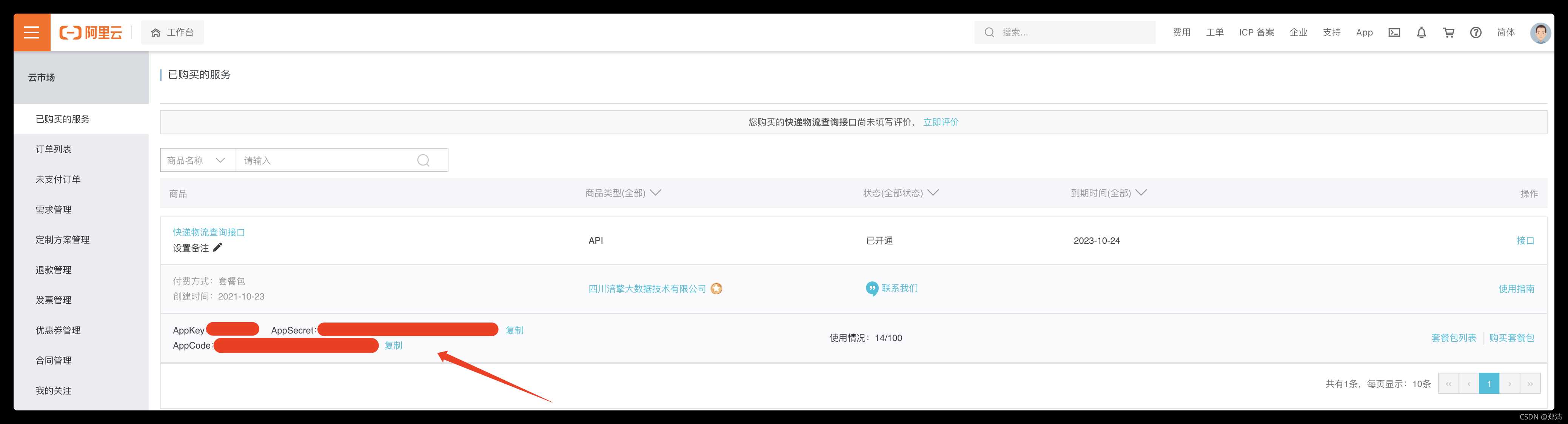This screenshot has width=1568, height=424.
Task: Open the 工单 menu
Action: tap(1214, 32)
